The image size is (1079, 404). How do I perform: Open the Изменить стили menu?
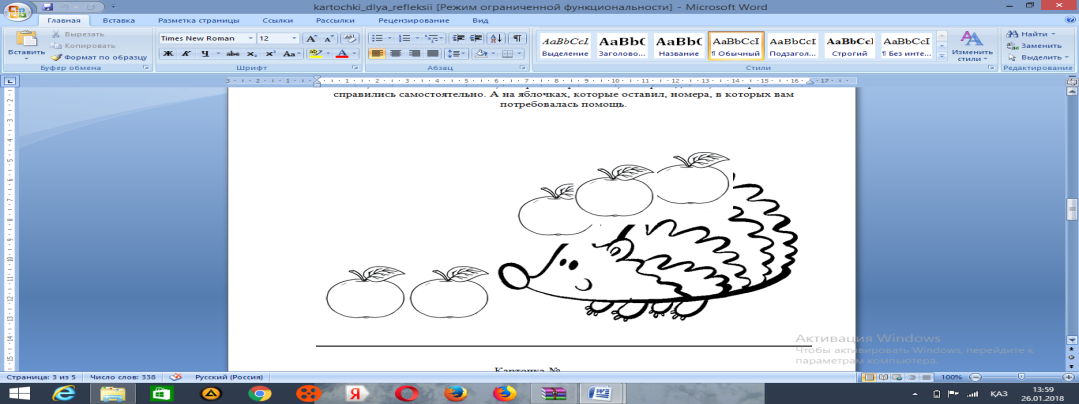[972, 46]
